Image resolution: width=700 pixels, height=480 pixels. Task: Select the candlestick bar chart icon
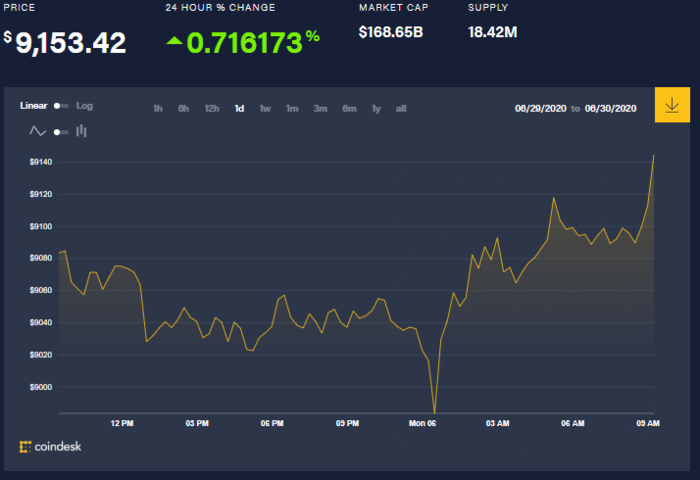click(x=82, y=131)
